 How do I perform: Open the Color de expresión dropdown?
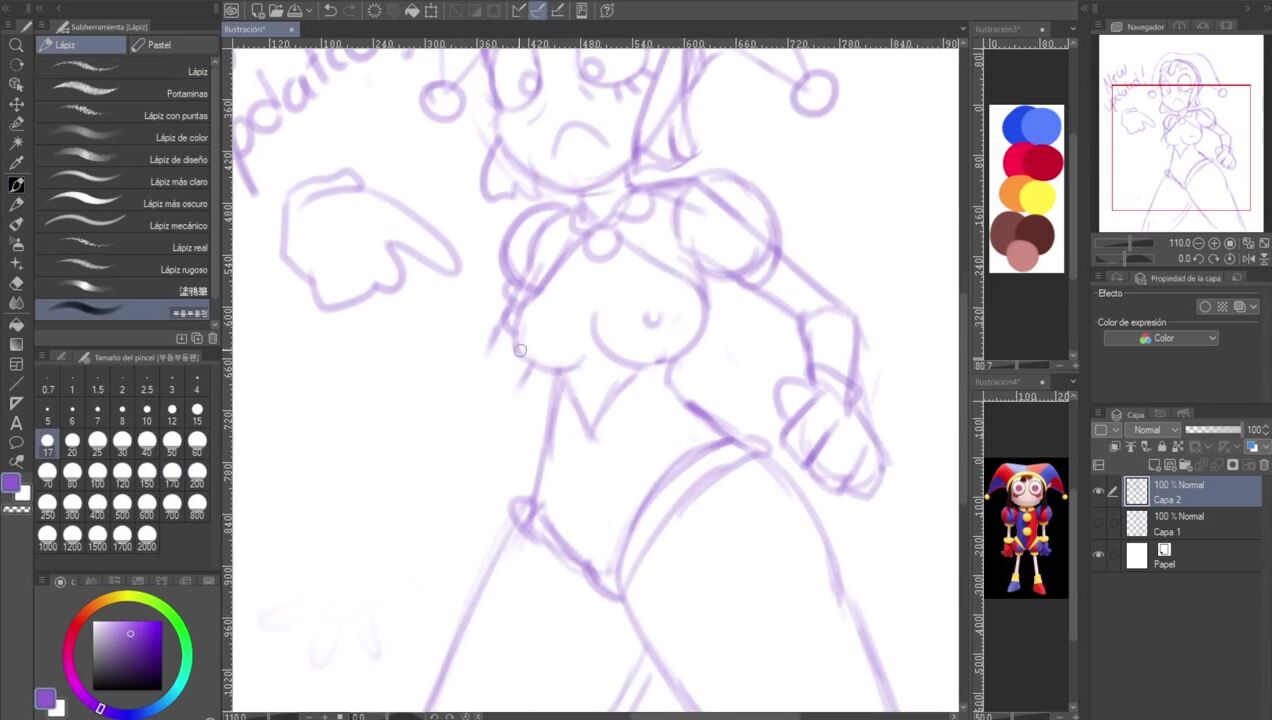pyautogui.click(x=1161, y=338)
